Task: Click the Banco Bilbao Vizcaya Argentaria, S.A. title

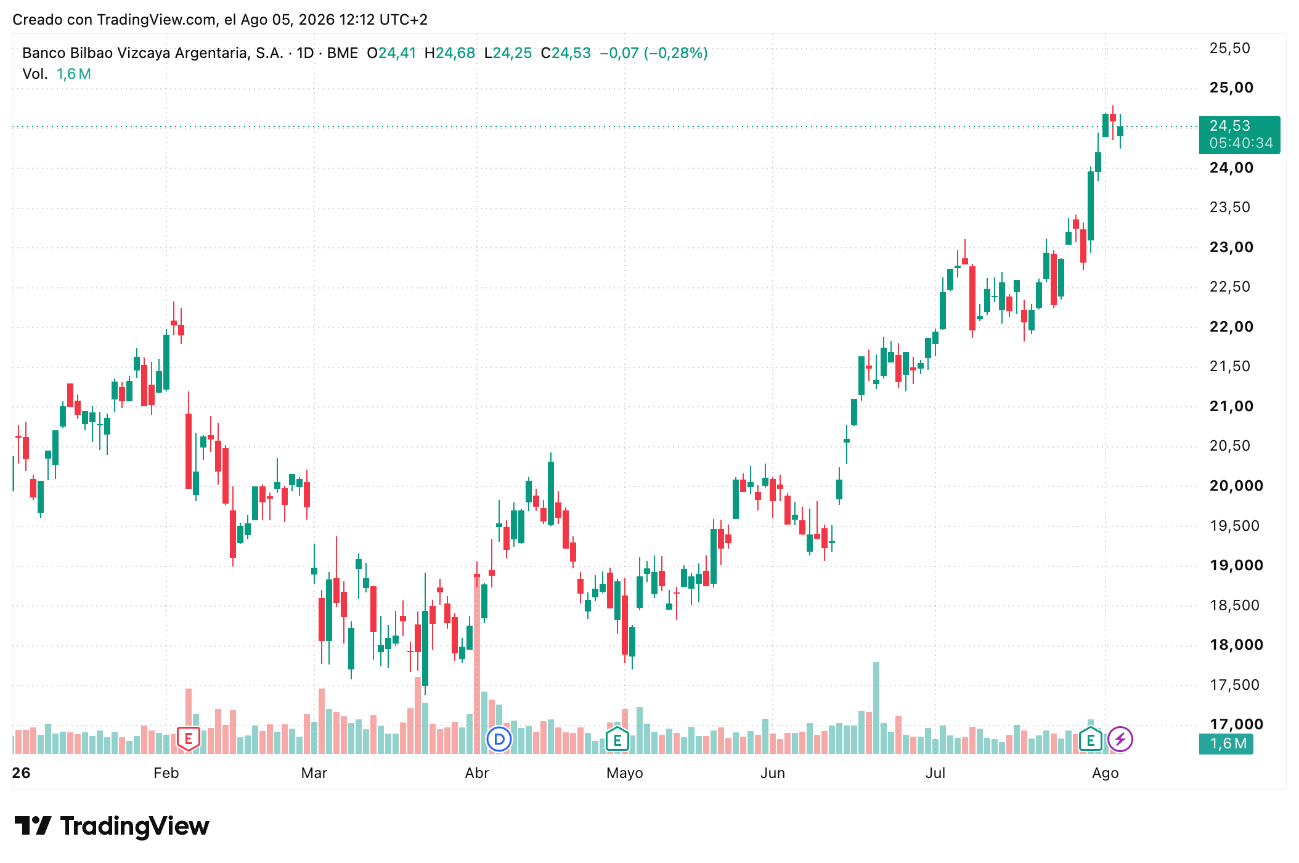Action: point(153,53)
